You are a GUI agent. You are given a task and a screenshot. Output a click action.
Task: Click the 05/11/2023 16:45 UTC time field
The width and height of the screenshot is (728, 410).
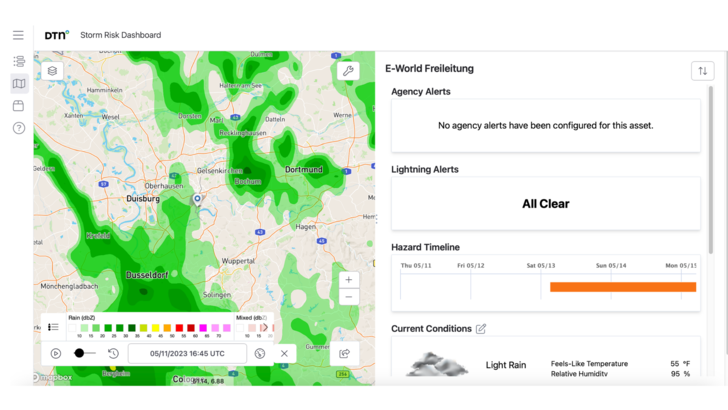pyautogui.click(x=187, y=353)
